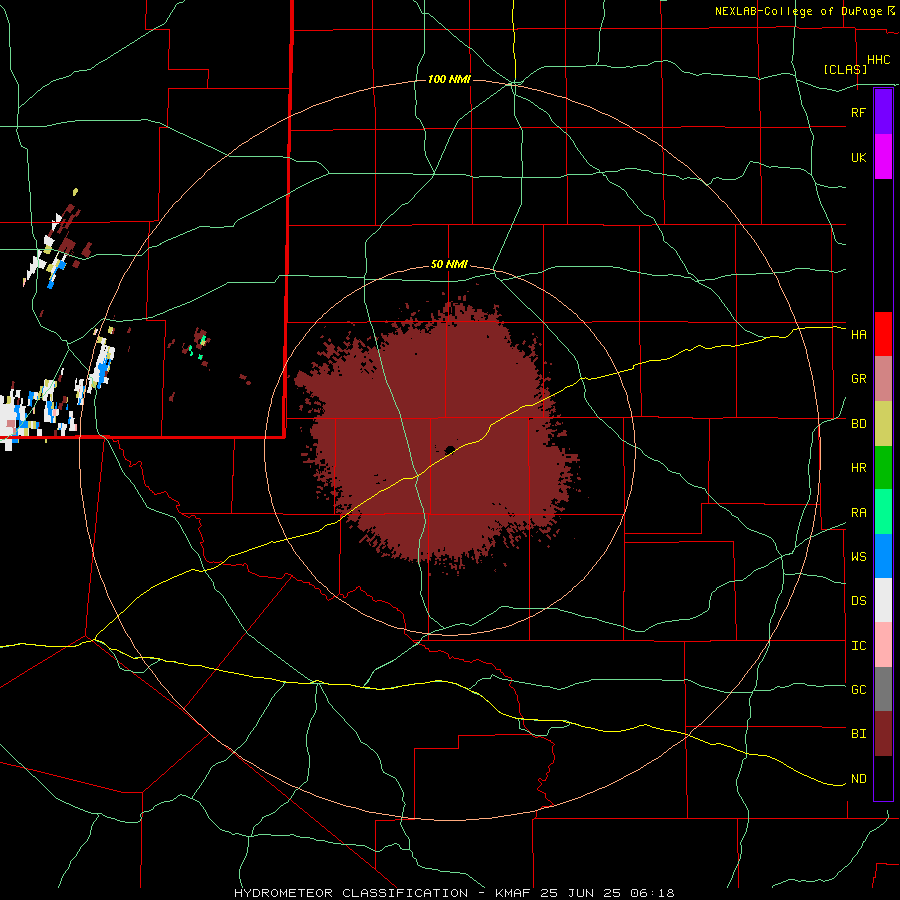Click the ND legend label
The height and width of the screenshot is (900, 900).
click(x=858, y=779)
